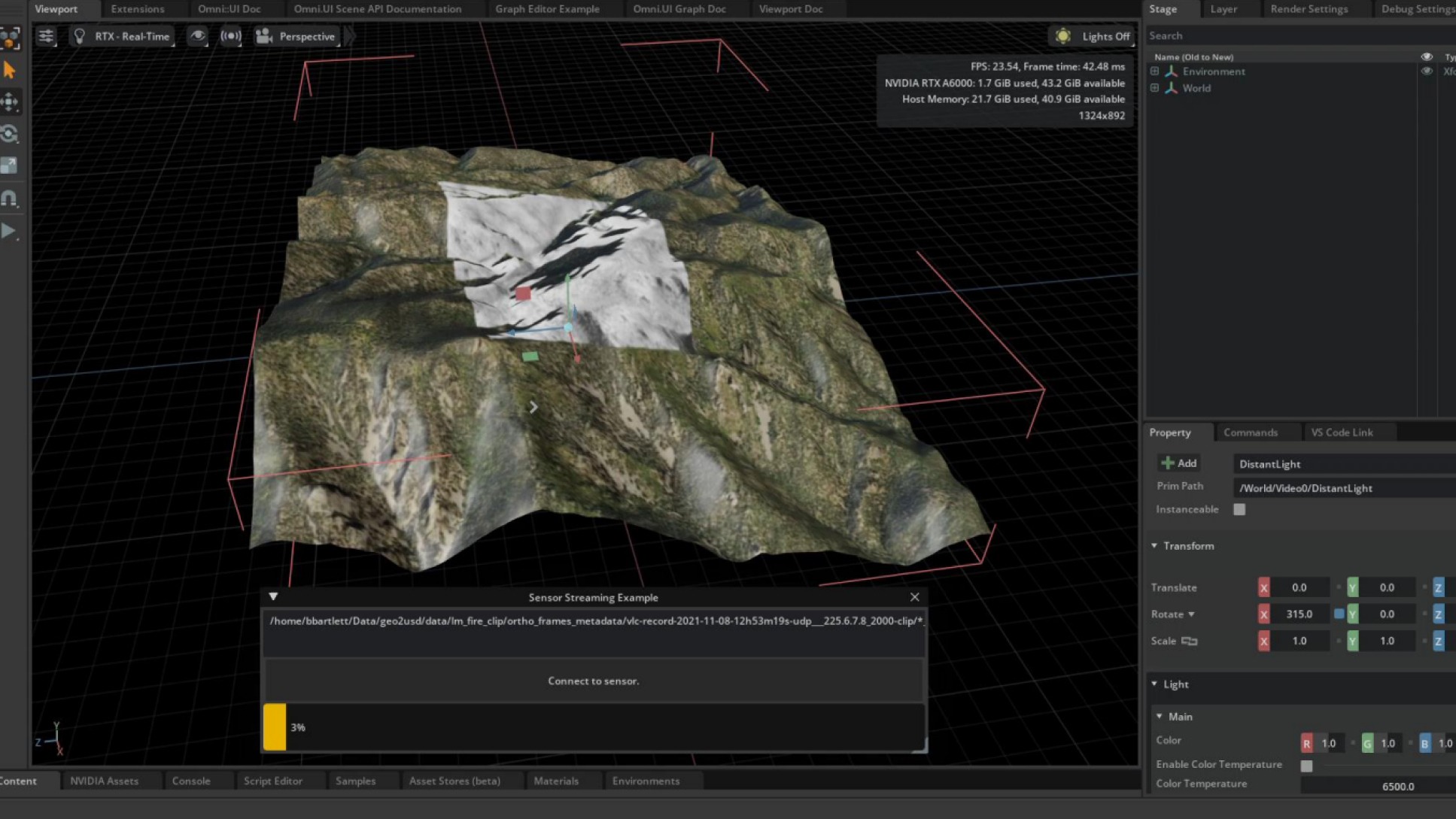
Task: Switch to the Render Settings tab
Action: [1309, 9]
